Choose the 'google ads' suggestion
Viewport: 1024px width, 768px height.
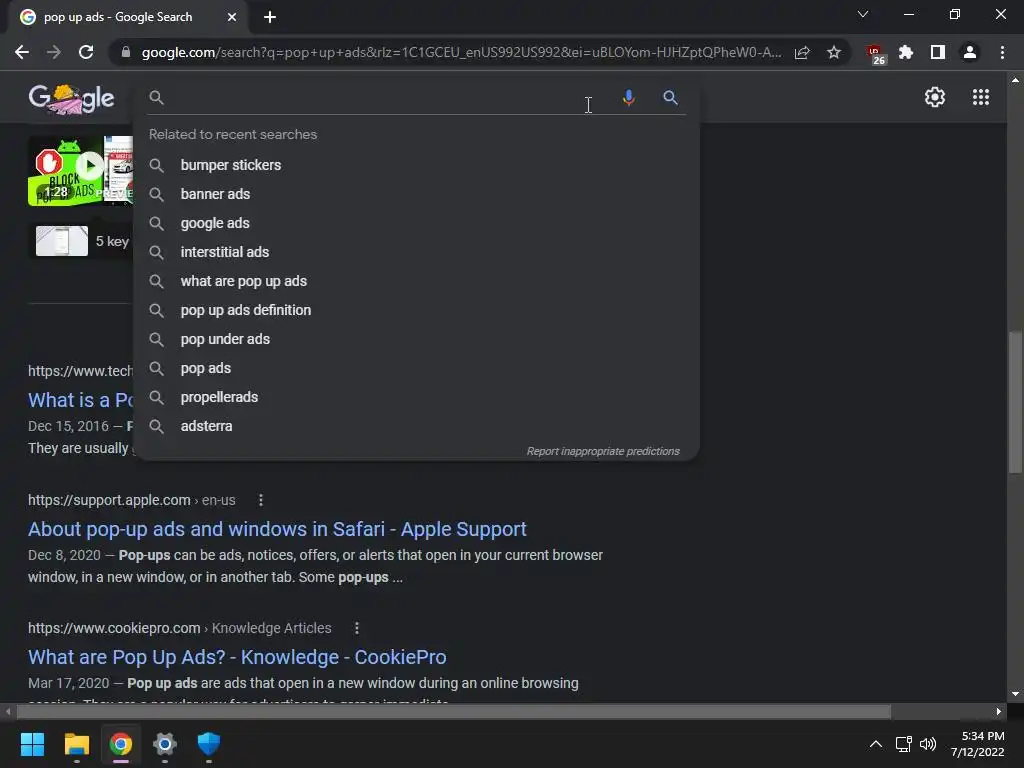(416, 223)
